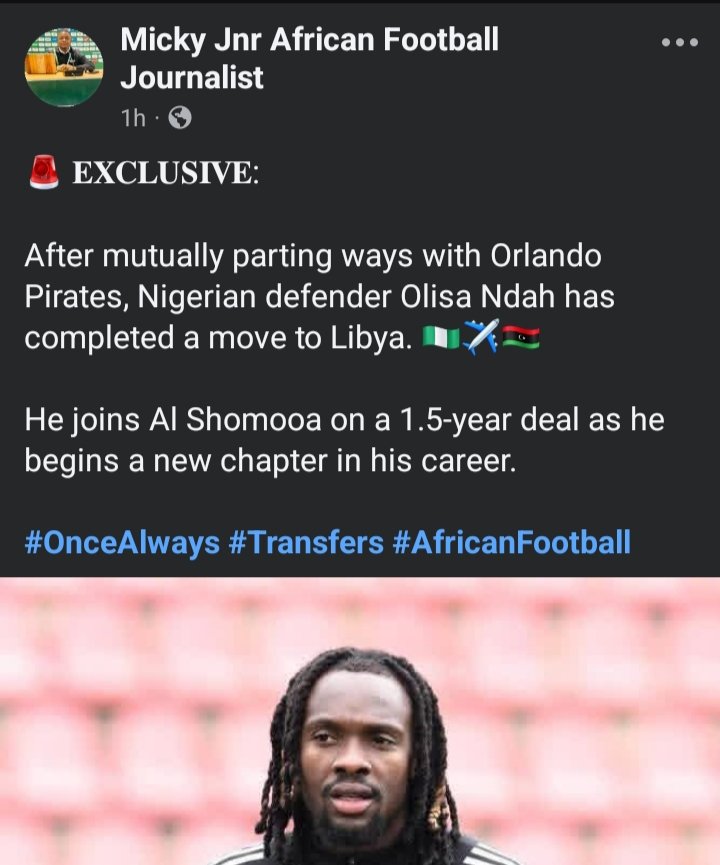Open the footballer photo attached to post

[x=360, y=722]
